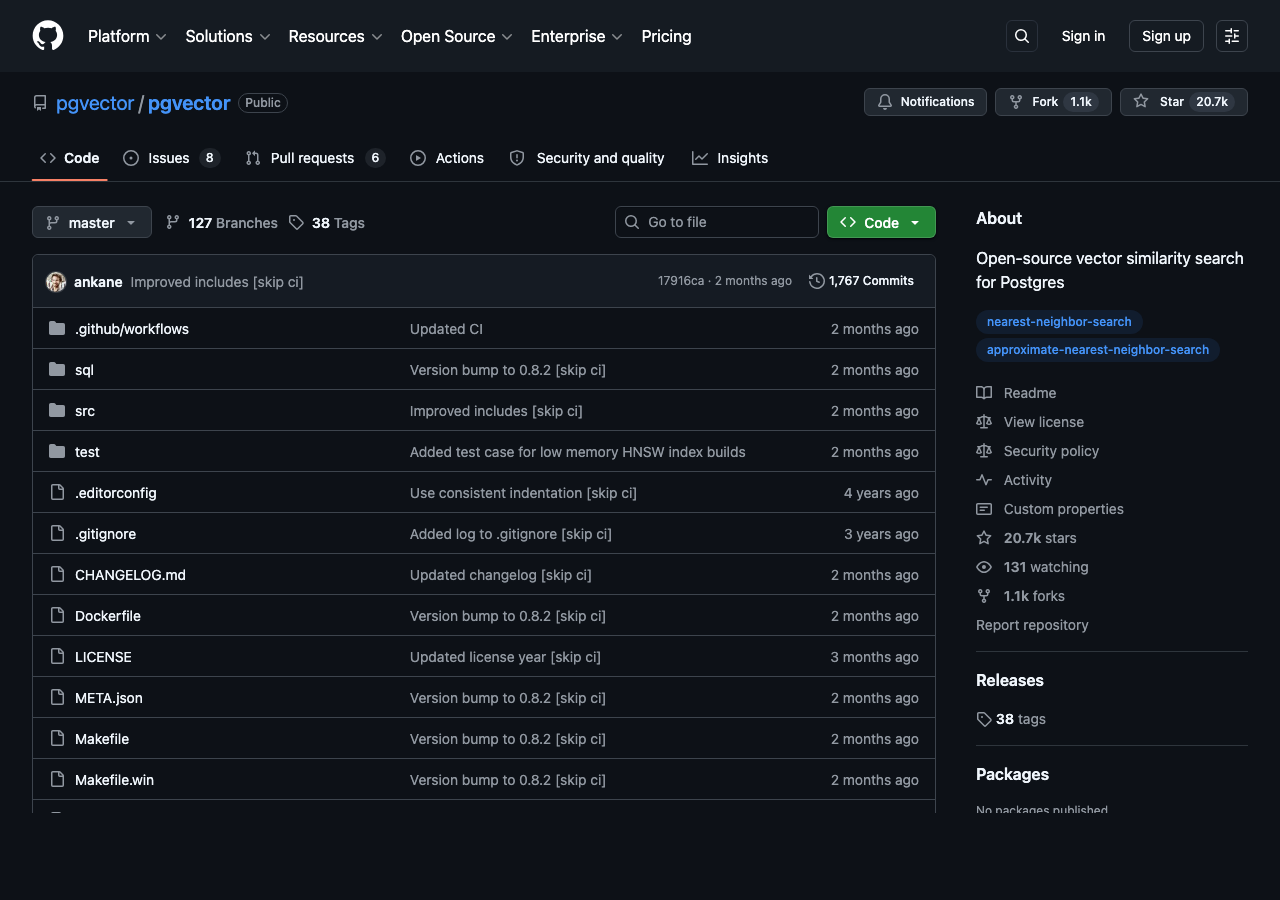The height and width of the screenshot is (900, 1280).
Task: Click the GitHub logo icon
Action: [47, 36]
